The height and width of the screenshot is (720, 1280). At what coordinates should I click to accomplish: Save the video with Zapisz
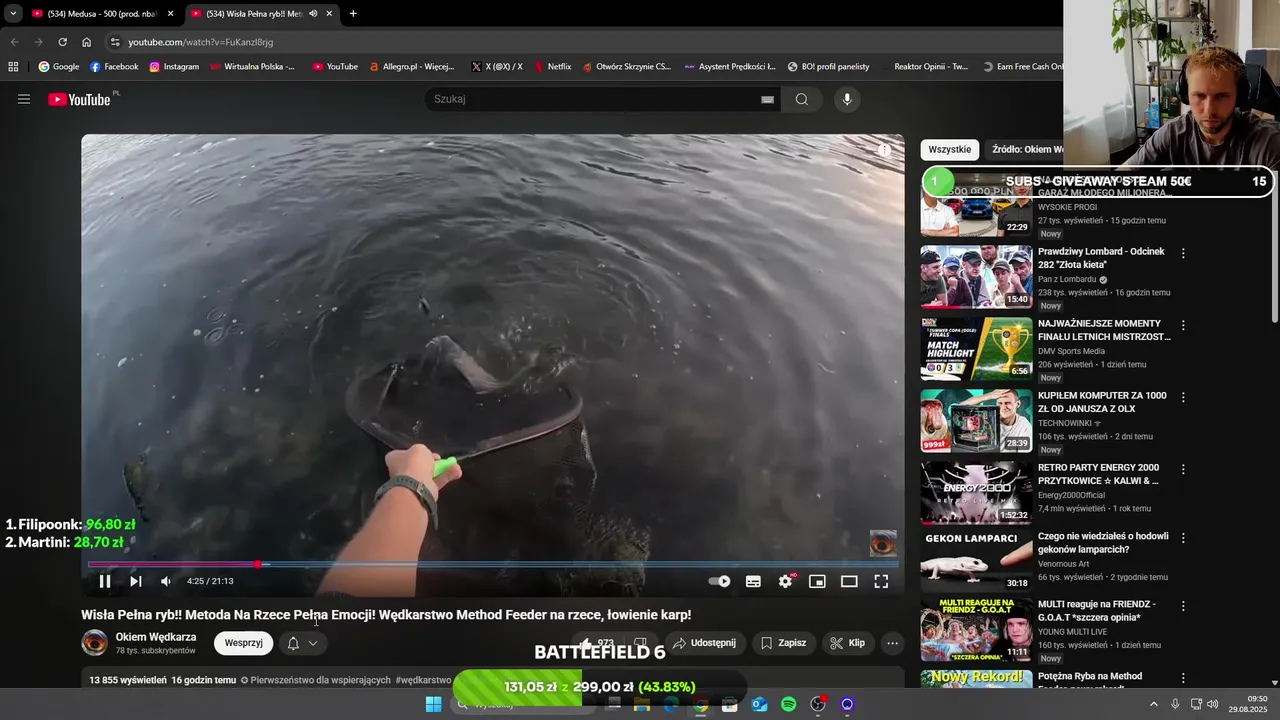click(783, 643)
